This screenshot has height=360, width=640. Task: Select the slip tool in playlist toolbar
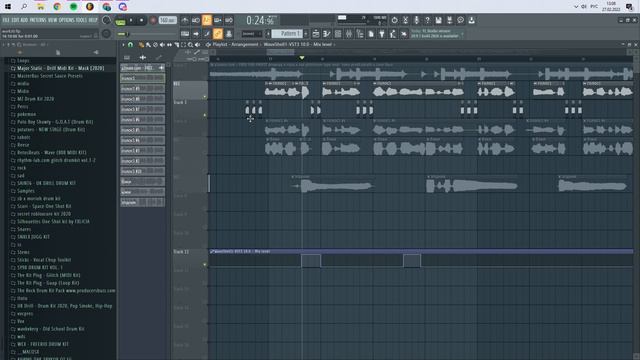click(x=169, y=44)
